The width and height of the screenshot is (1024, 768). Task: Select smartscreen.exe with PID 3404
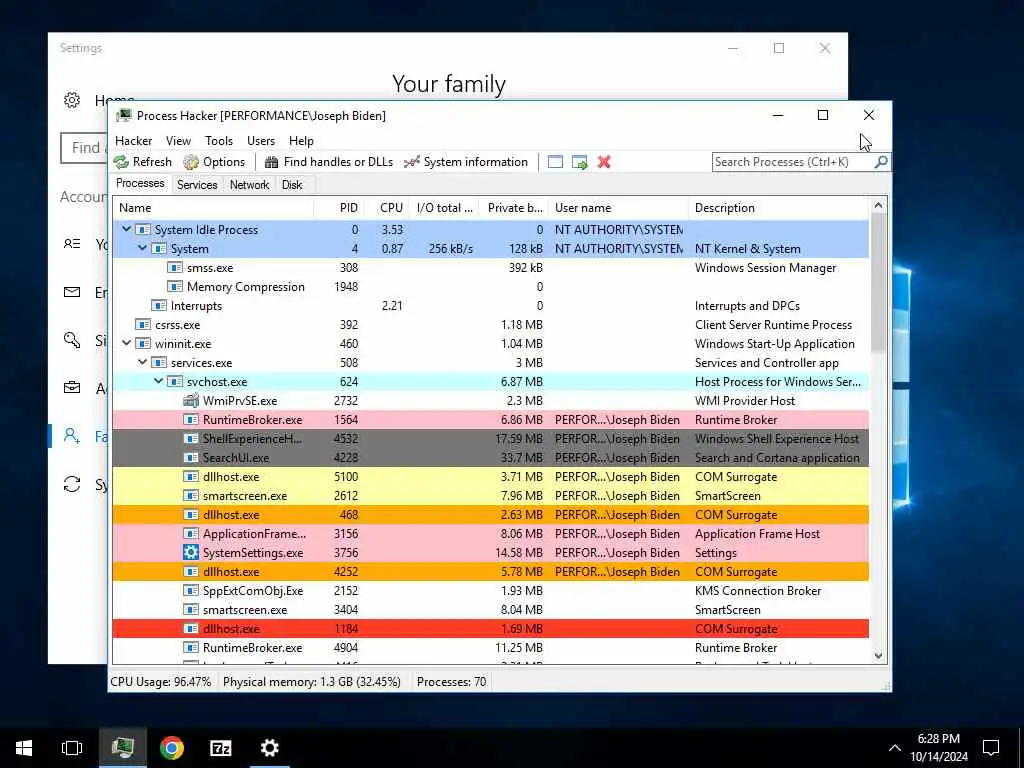tap(490, 609)
